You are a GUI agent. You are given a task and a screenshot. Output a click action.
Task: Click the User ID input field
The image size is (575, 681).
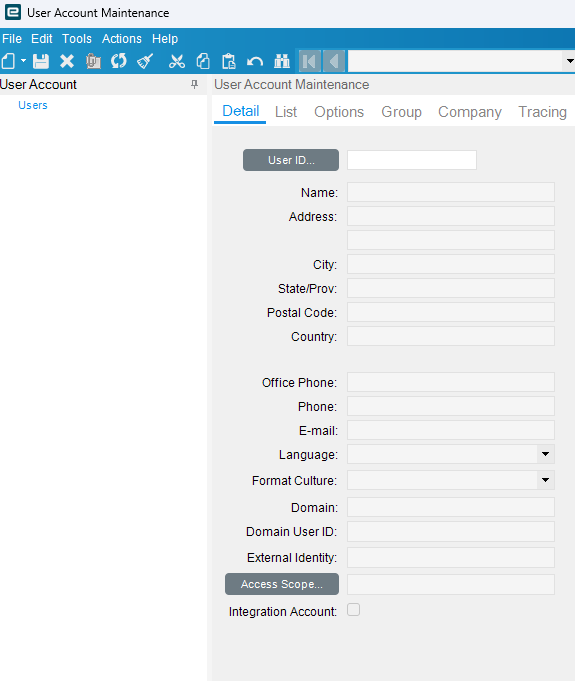(412, 160)
